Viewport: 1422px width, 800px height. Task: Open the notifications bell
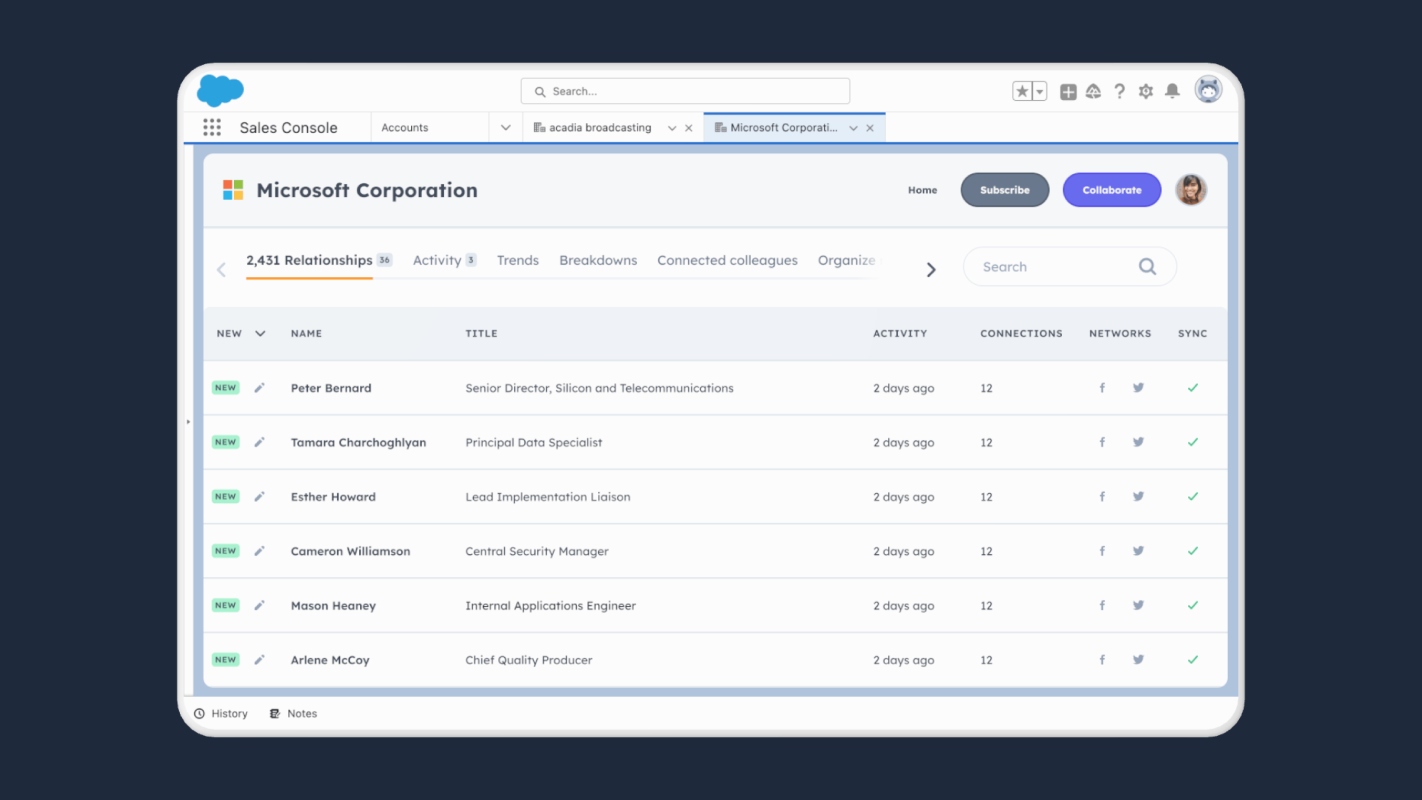(x=1172, y=91)
